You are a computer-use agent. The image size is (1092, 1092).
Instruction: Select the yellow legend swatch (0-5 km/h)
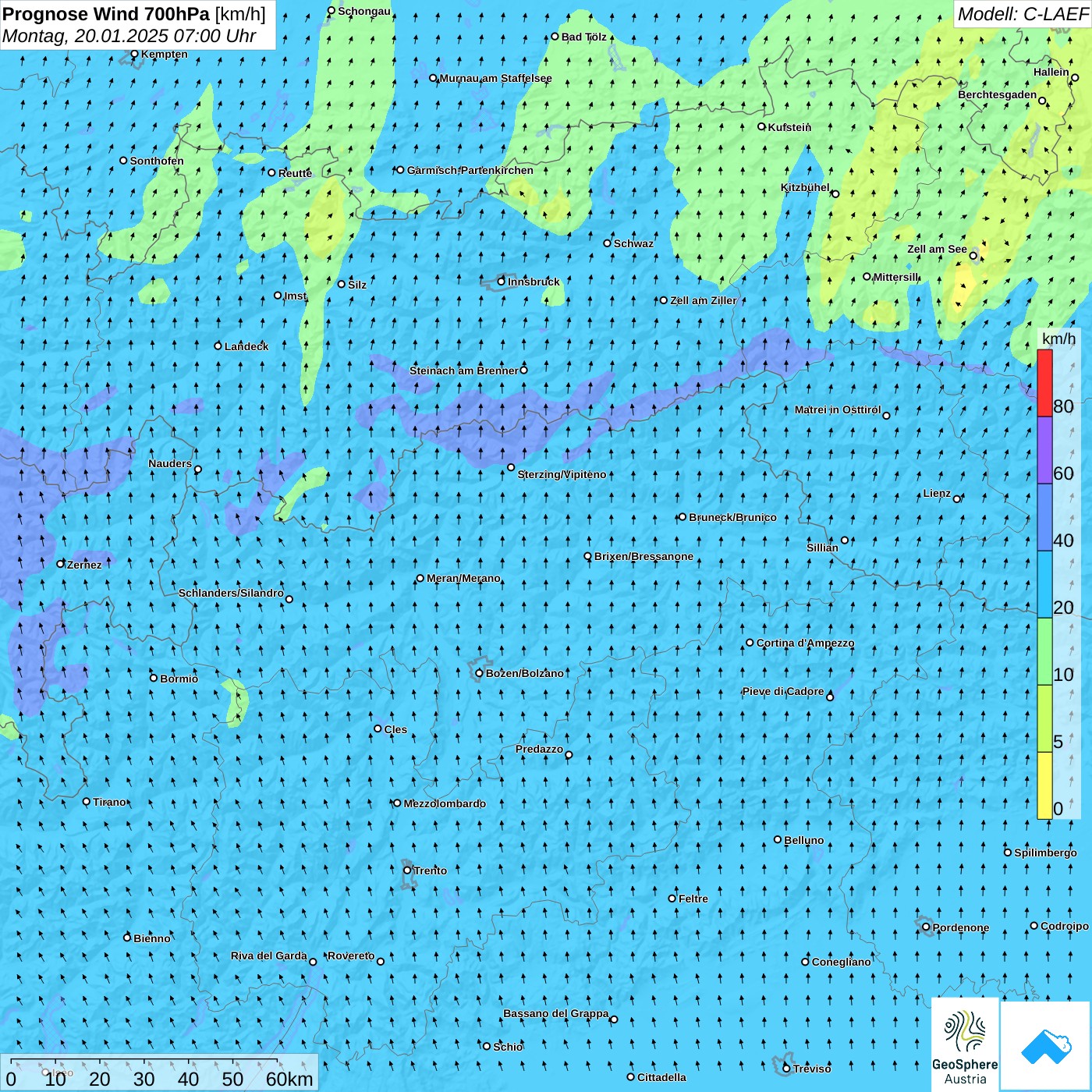coord(1044,786)
